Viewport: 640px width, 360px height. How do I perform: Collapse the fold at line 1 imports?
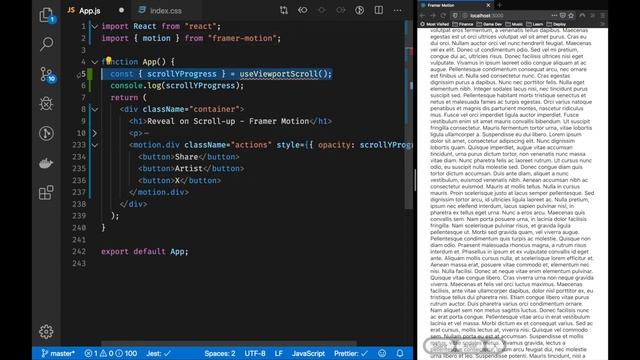[95, 27]
